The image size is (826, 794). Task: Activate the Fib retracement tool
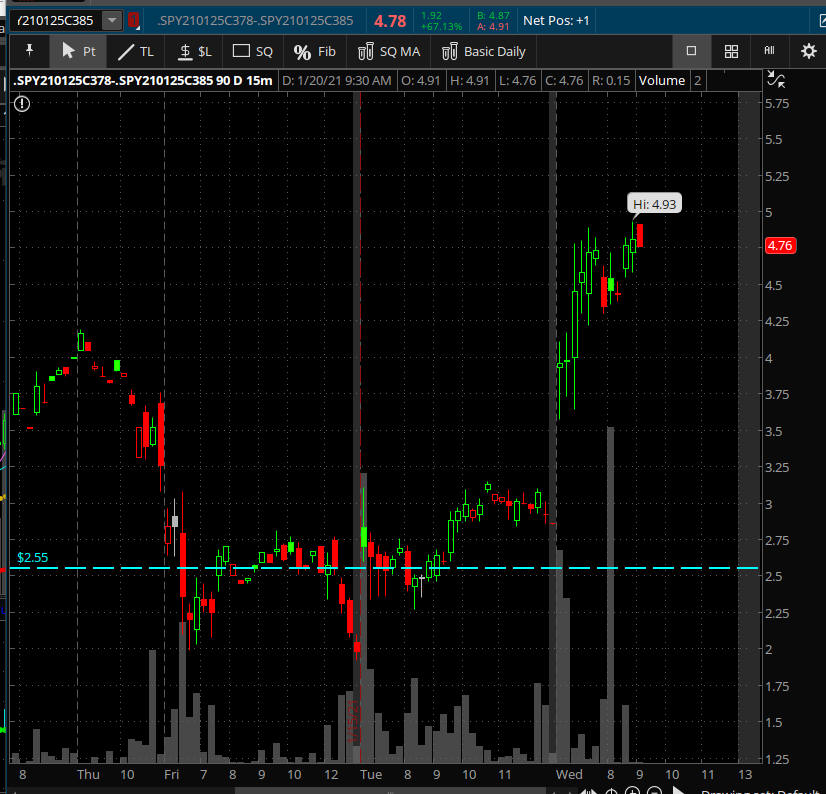314,51
